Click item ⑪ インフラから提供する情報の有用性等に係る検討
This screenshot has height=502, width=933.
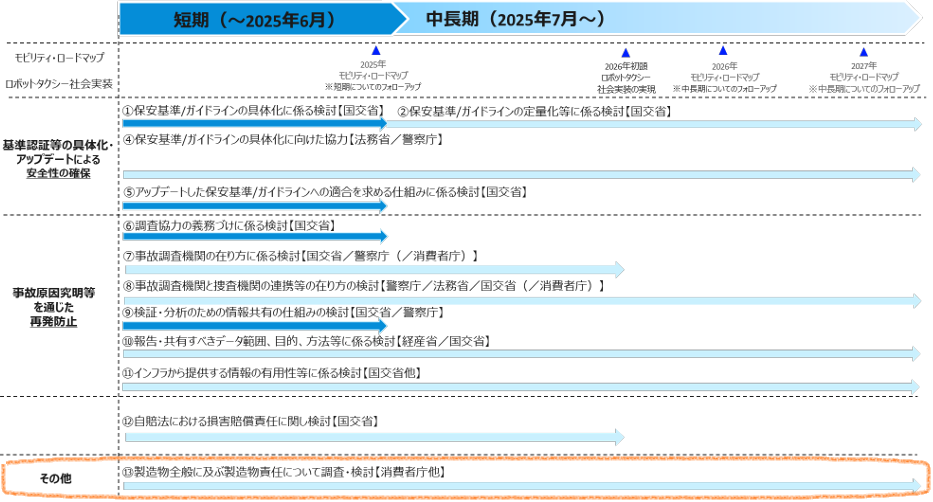272,374
